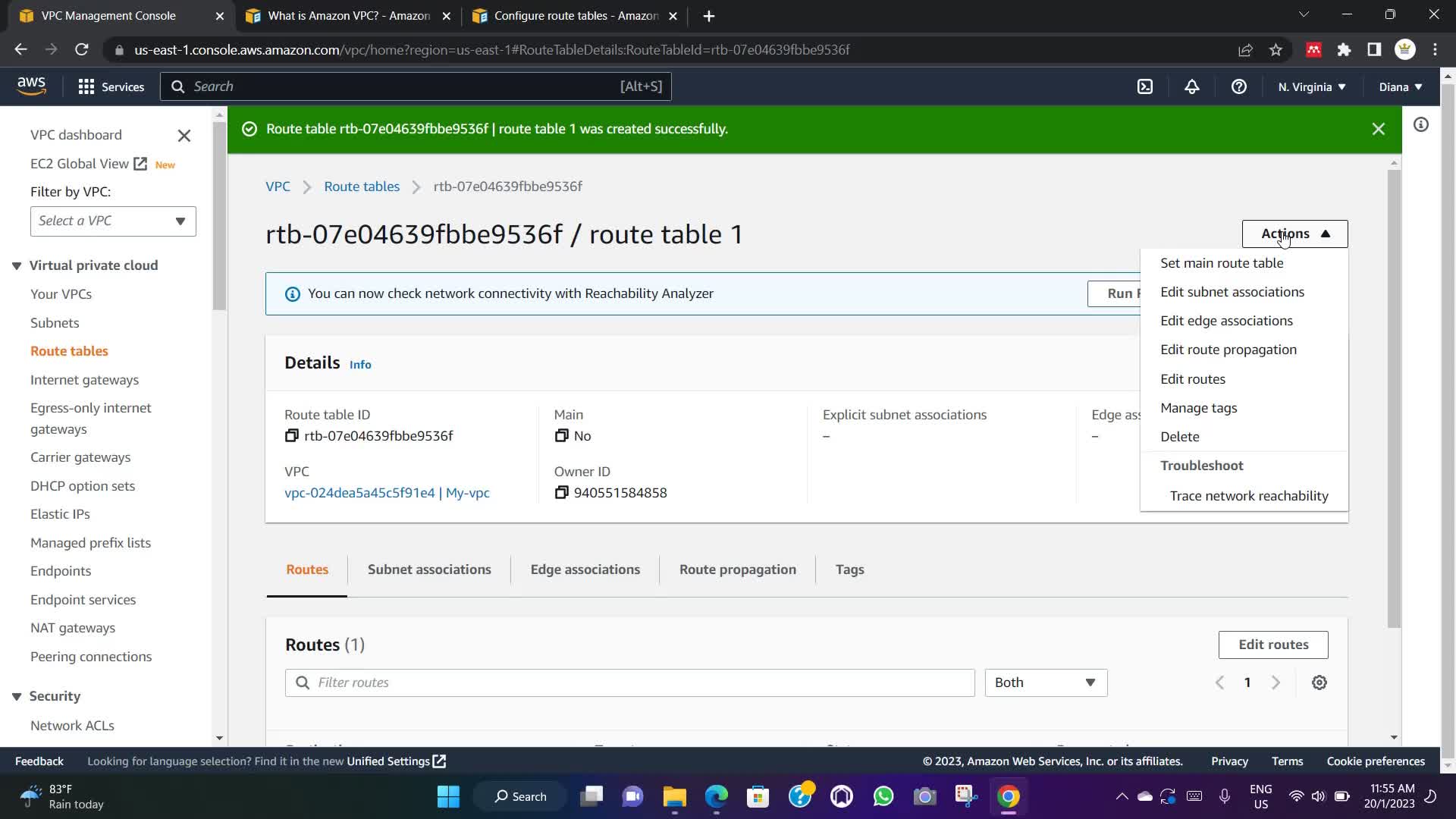Image resolution: width=1456 pixels, height=819 pixels.
Task: Open File Explorer from the taskbar
Action: pos(674,796)
